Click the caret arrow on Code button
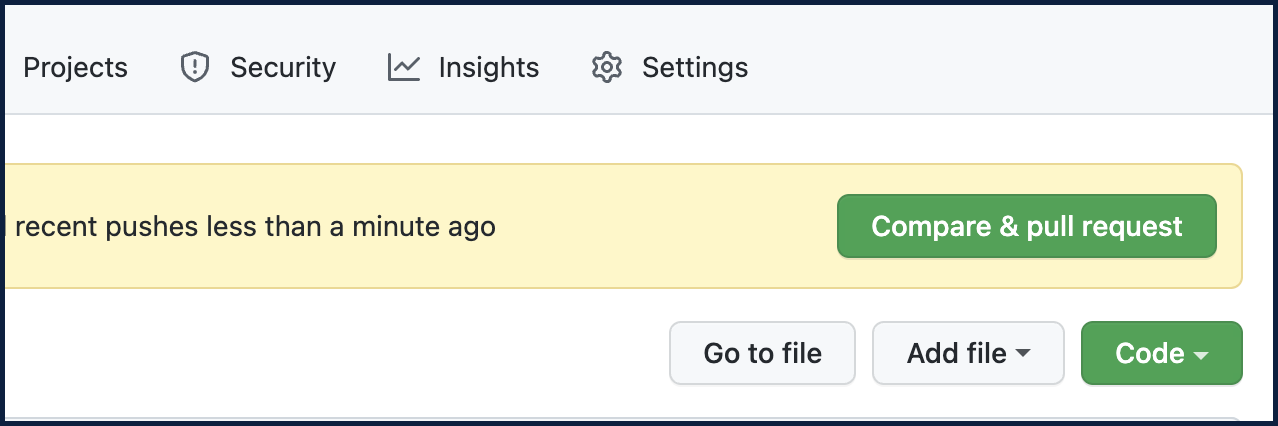Image resolution: width=1278 pixels, height=426 pixels. click(x=1201, y=354)
